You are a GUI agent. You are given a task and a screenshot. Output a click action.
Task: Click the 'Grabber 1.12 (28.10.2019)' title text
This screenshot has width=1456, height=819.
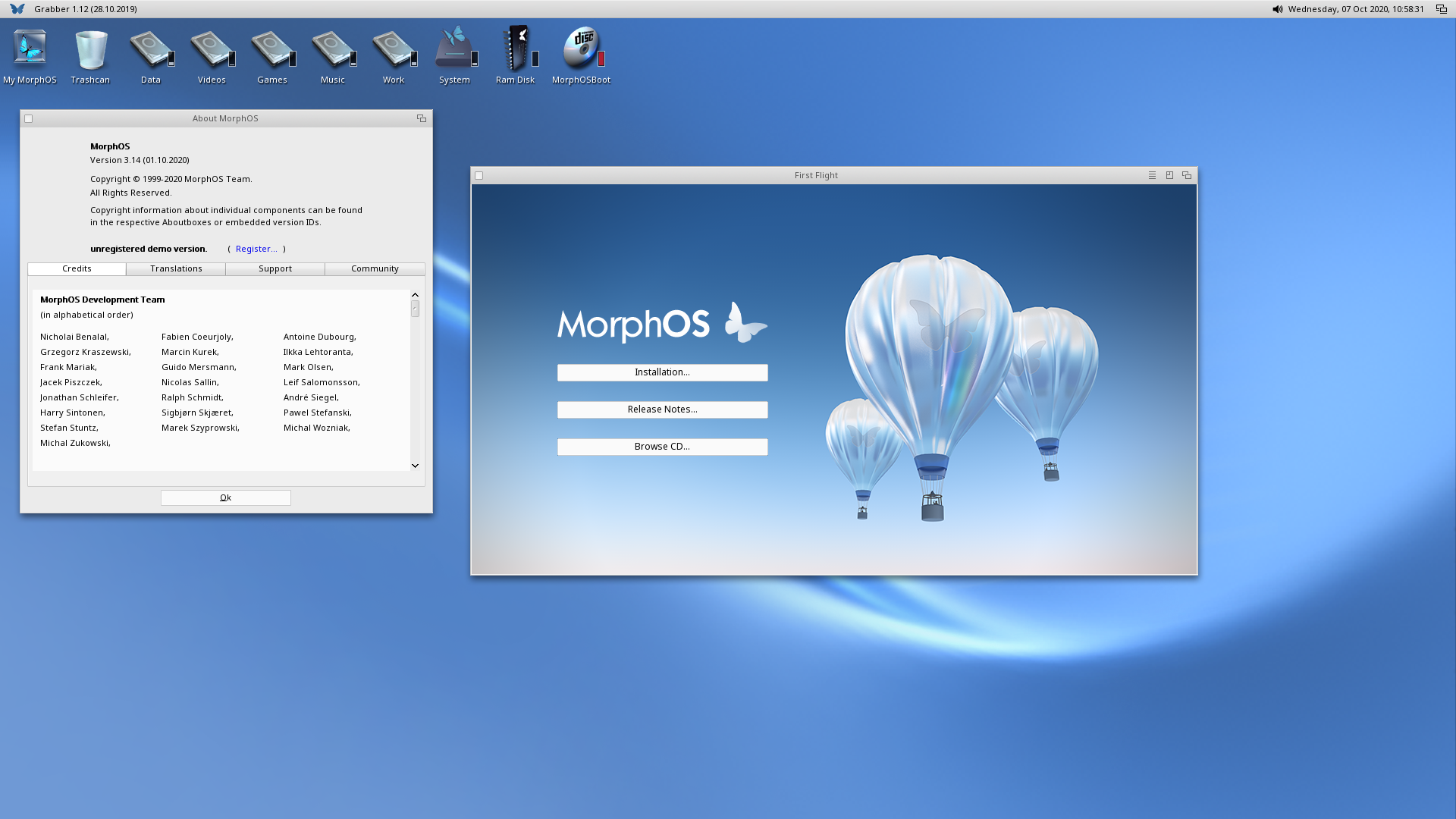tap(86, 9)
